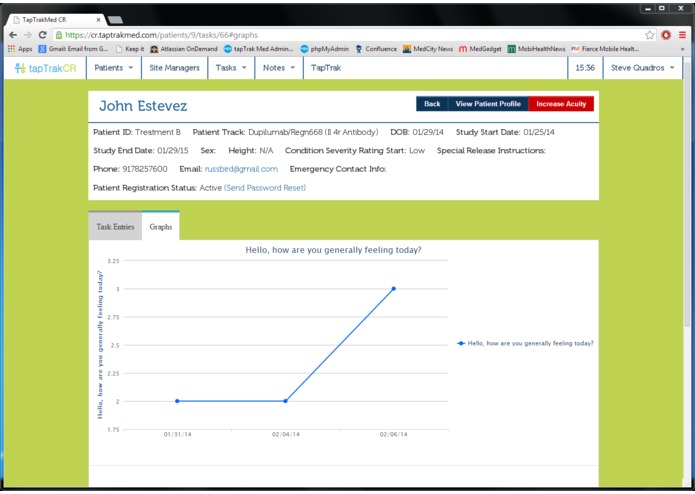Click the Patient ID value Treatment B
Screen dimensions: 695x494
158,132
